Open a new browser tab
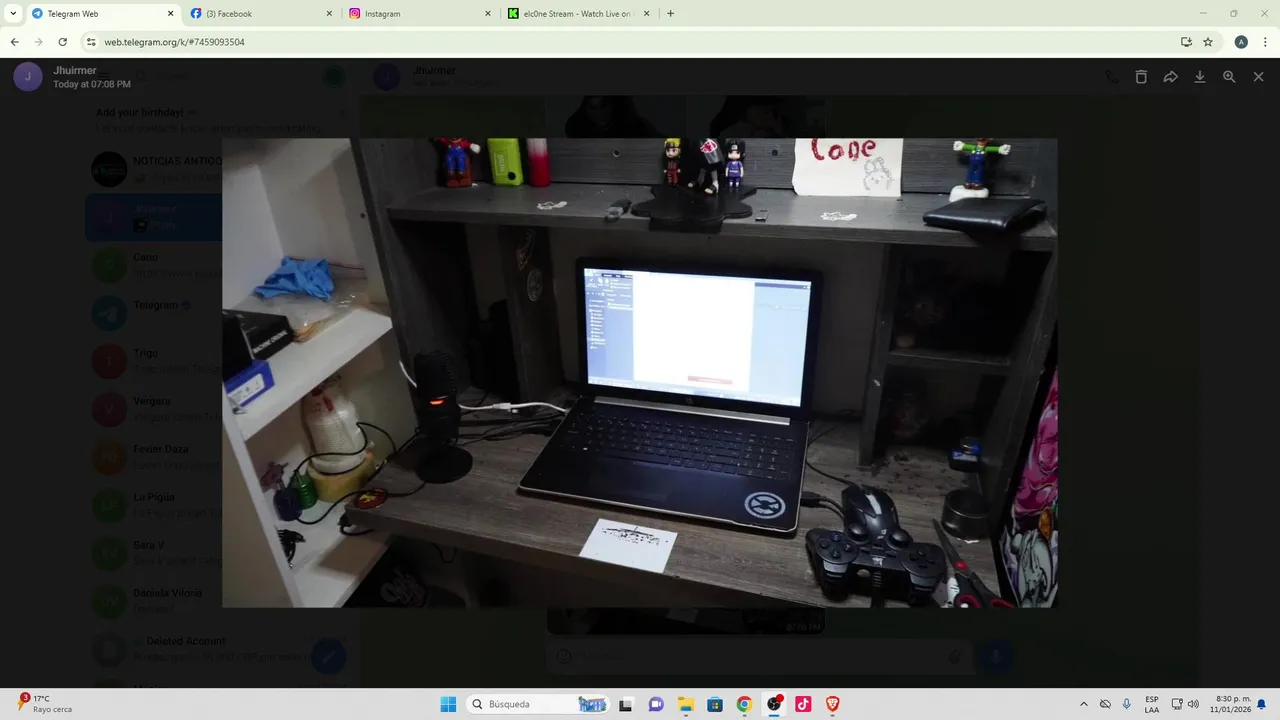1280x720 pixels. pos(670,14)
